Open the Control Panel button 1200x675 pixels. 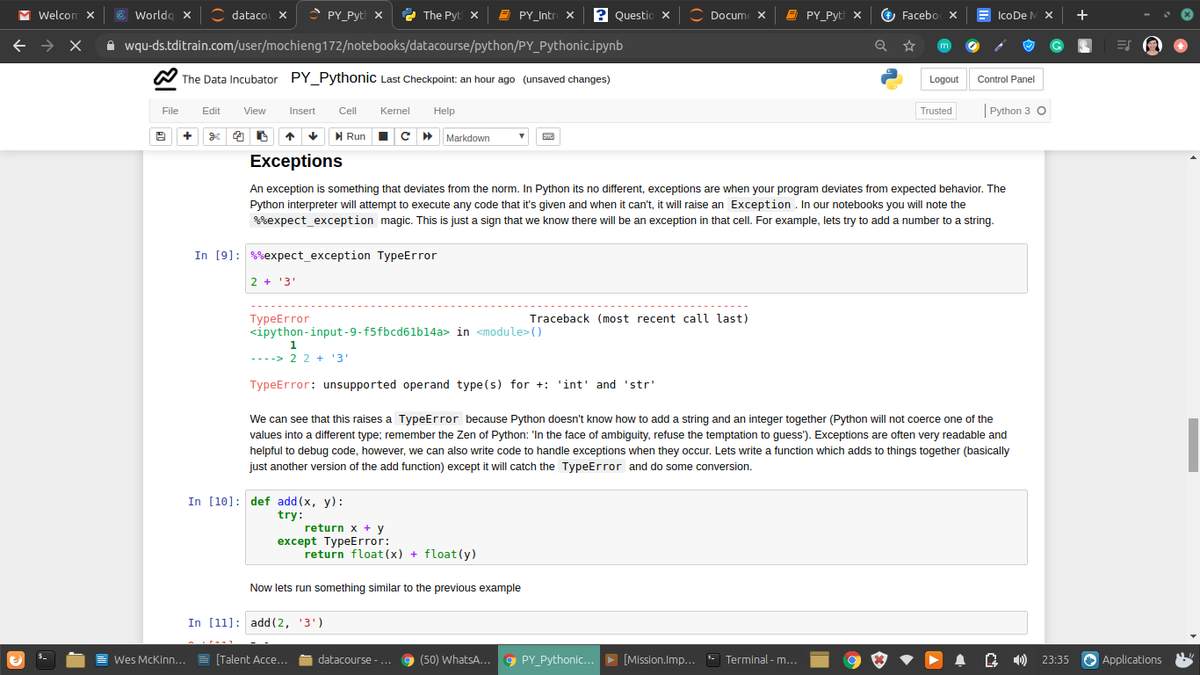pos(1006,79)
